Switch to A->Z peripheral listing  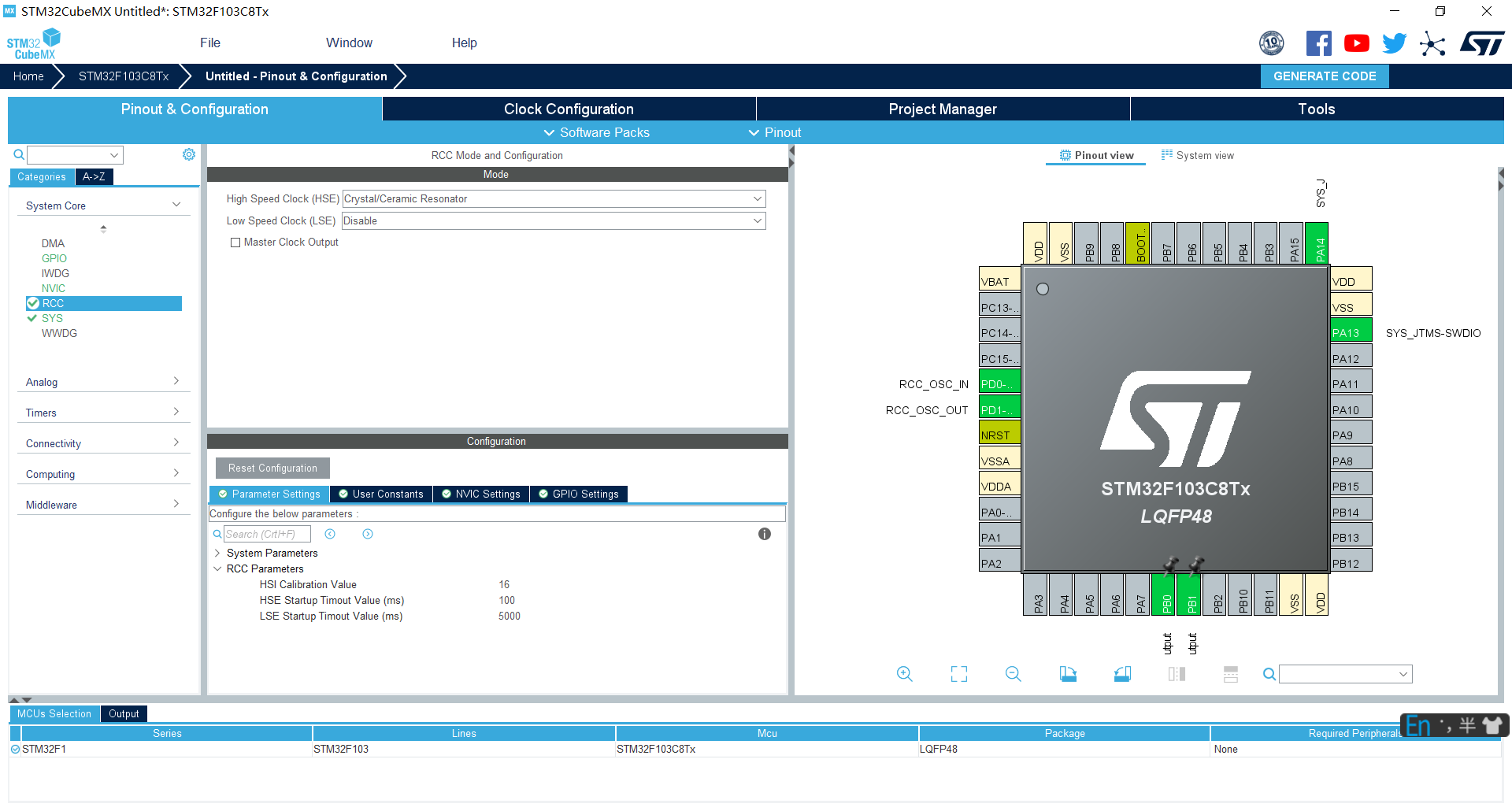pos(94,176)
